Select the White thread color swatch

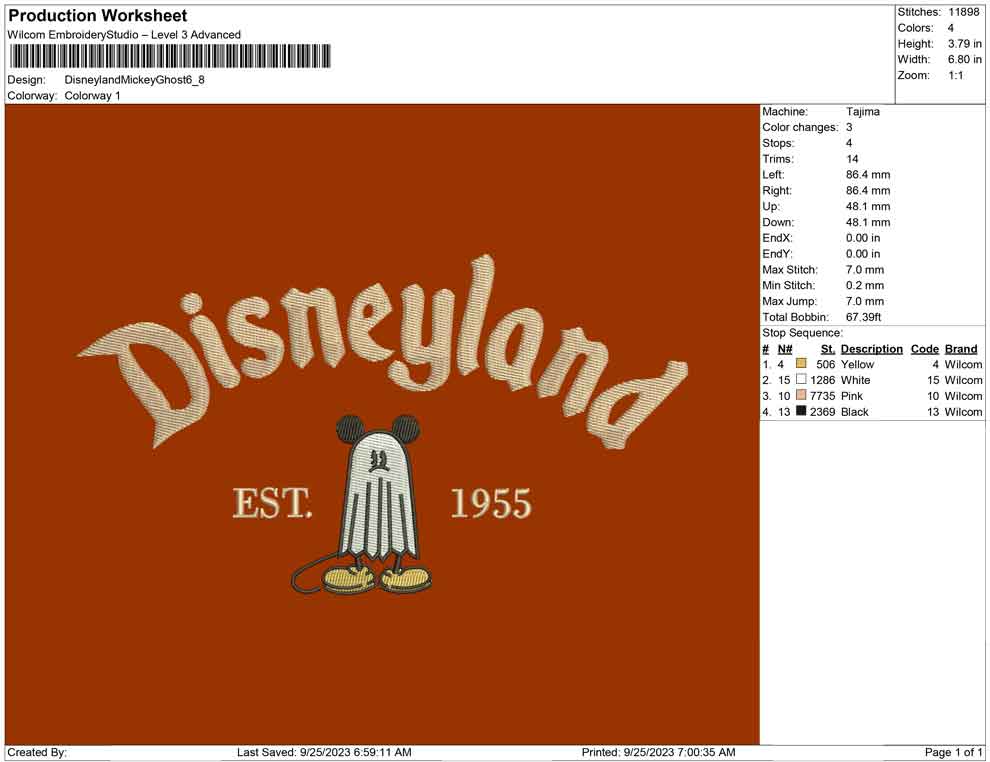point(801,380)
